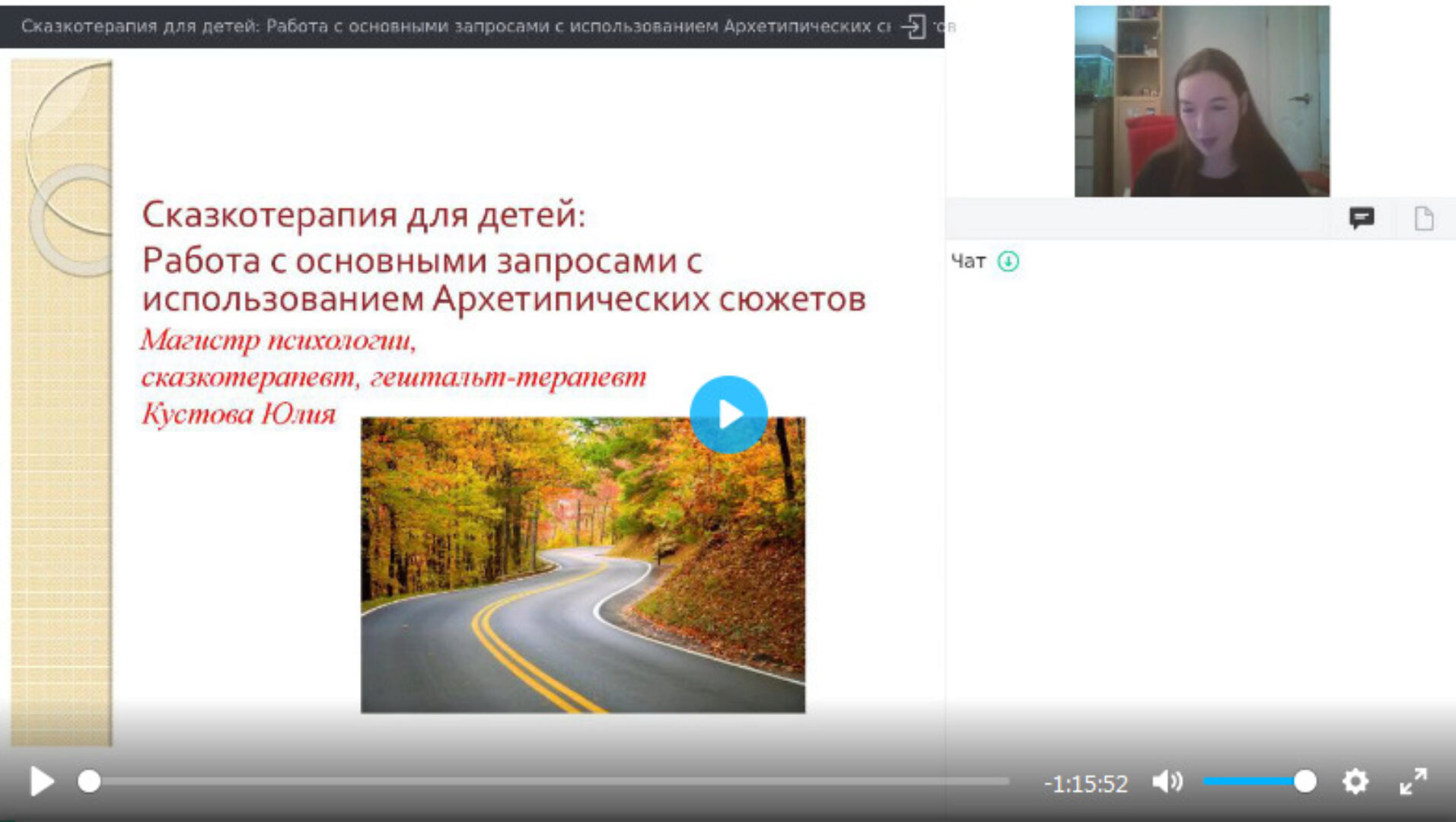Image resolution: width=1456 pixels, height=822 pixels.
Task: Select the document file icon above chat
Action: pyautogui.click(x=1423, y=219)
